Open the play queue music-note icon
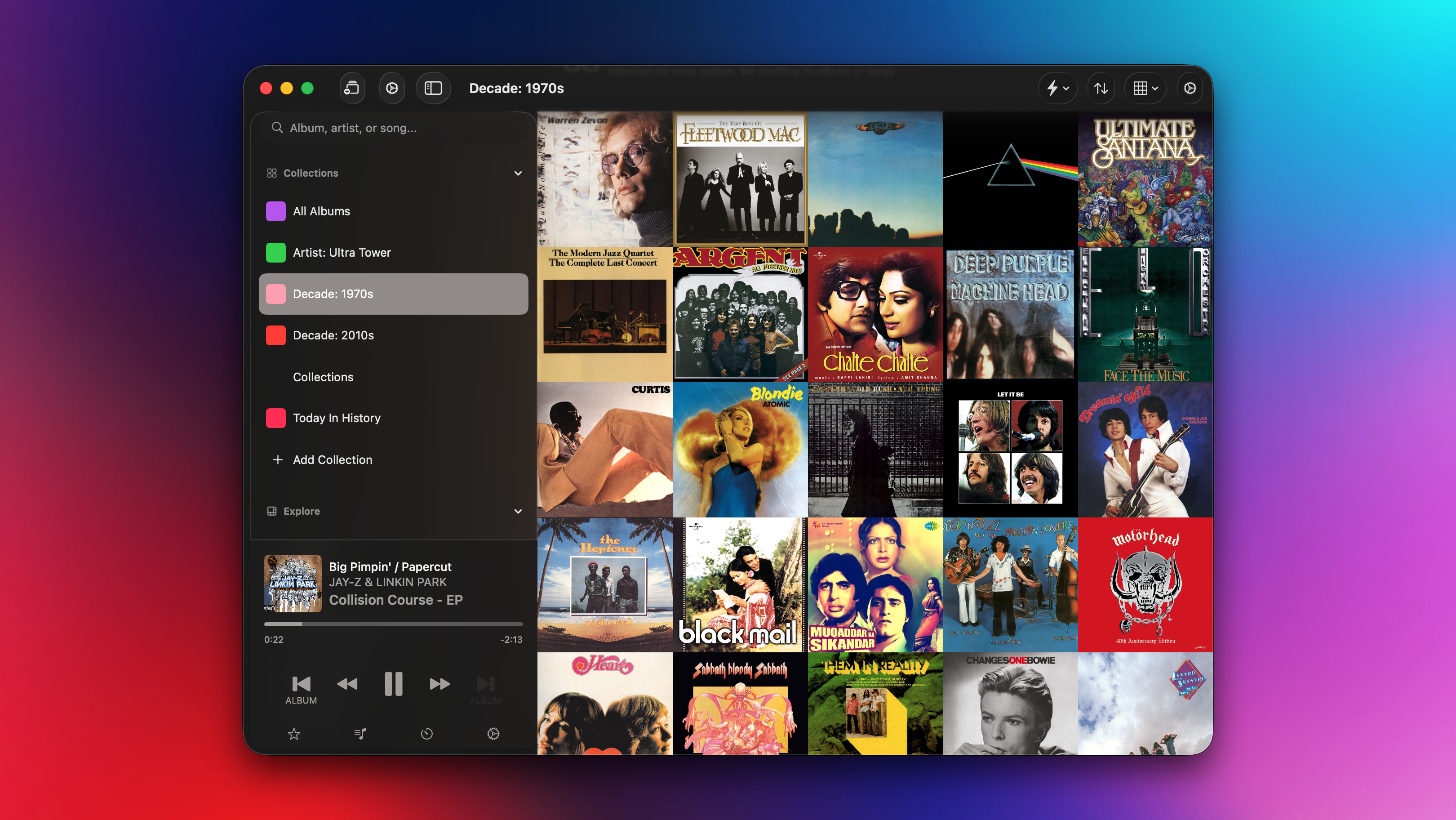This screenshot has height=820, width=1456. click(x=360, y=734)
